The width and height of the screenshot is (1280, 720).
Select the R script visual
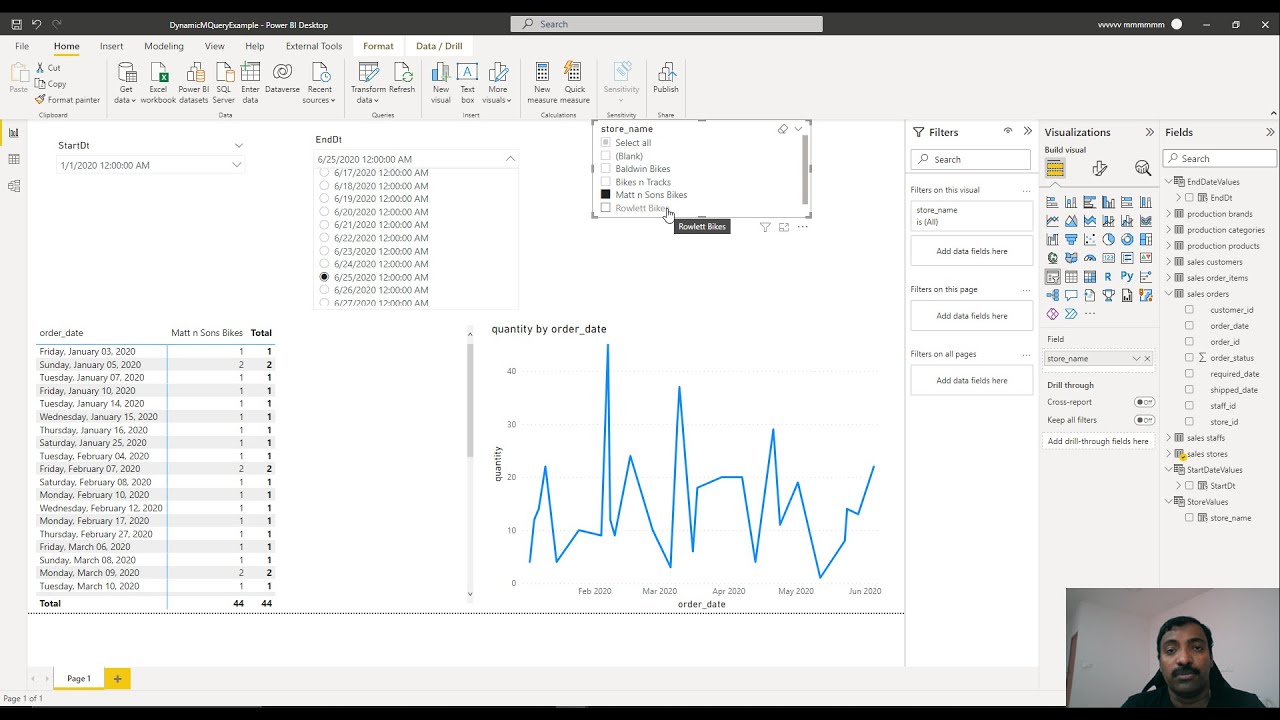coord(1108,277)
